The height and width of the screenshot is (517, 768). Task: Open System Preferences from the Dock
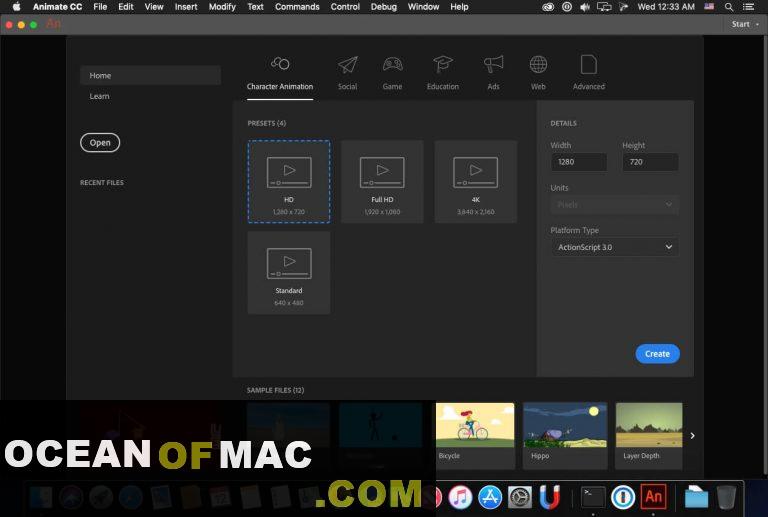coord(520,497)
